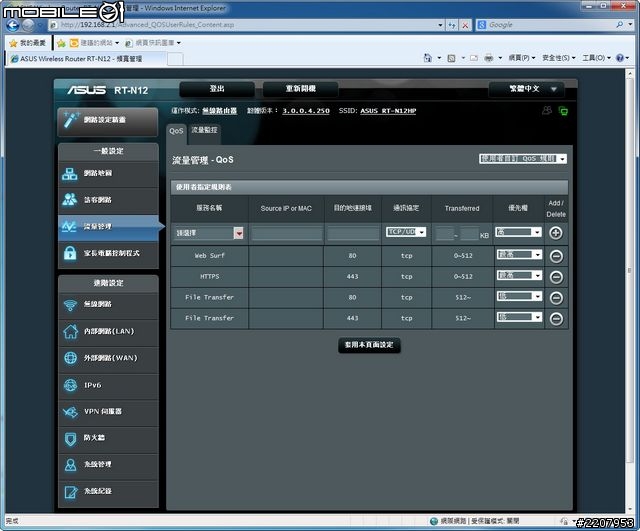Image resolution: width=640 pixels, height=531 pixels.
Task: Click the IE print toolbar icon
Action: pos(489,58)
